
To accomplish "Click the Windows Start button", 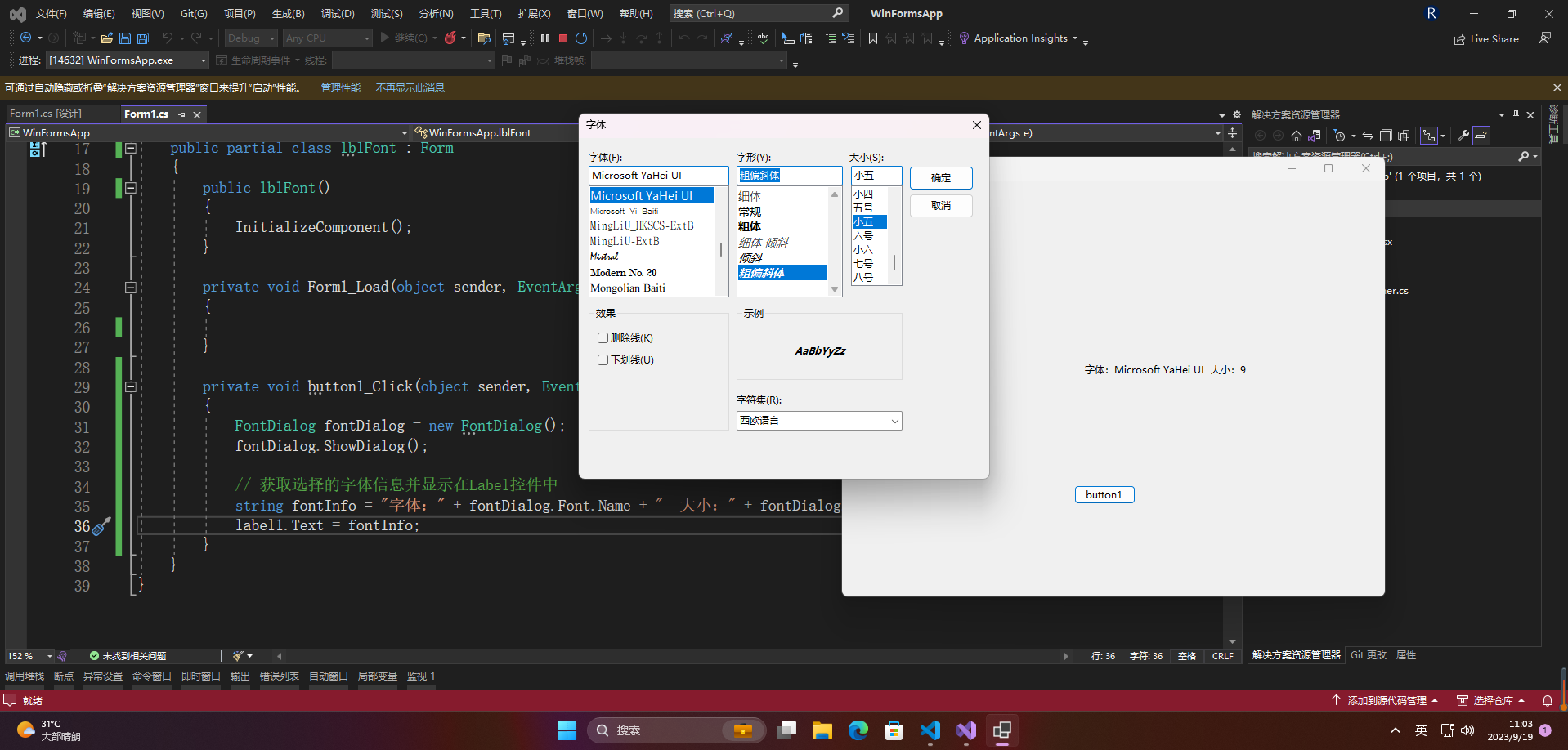I will (x=567, y=730).
